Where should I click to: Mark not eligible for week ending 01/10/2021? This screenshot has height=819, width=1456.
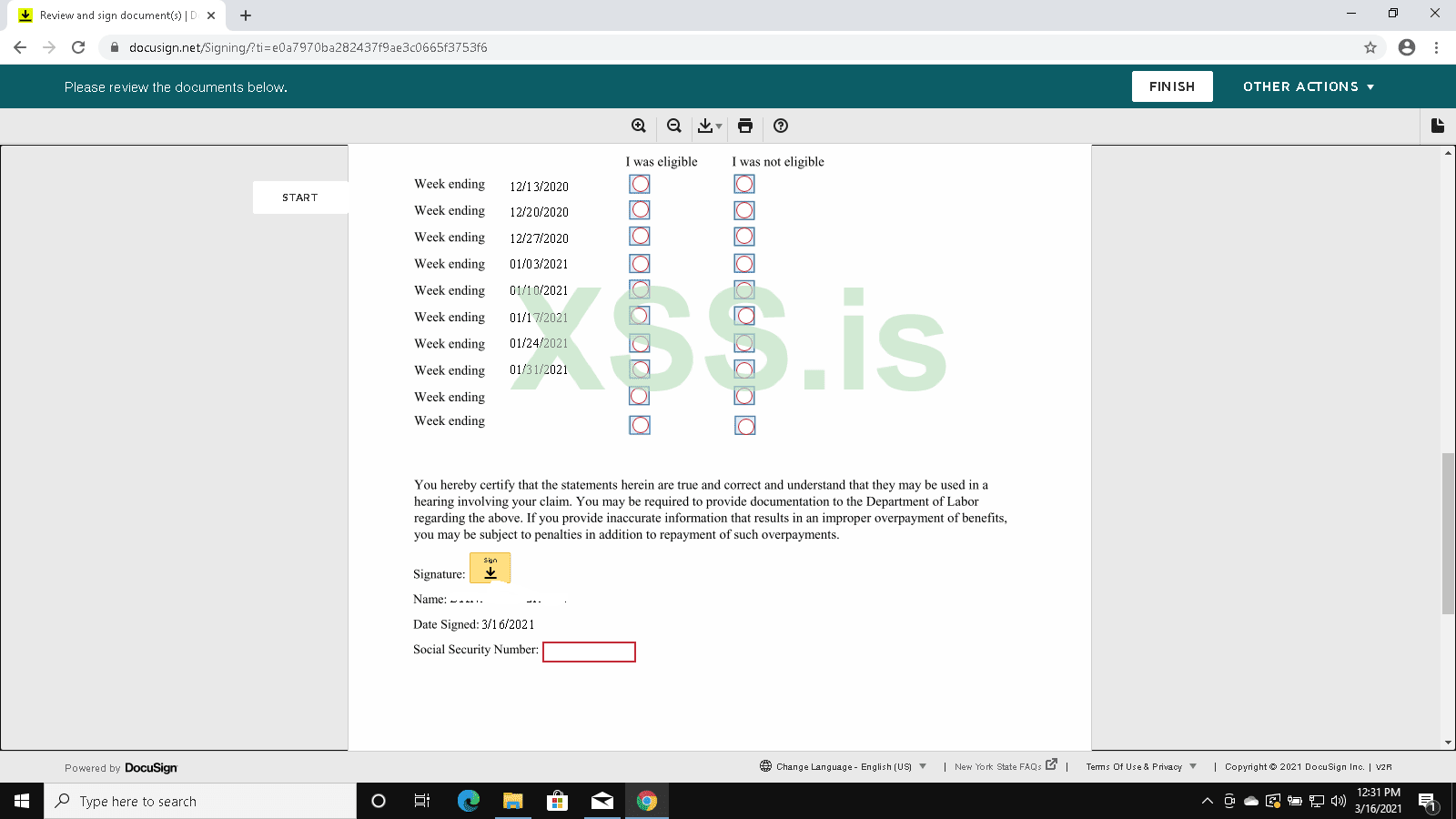pyautogui.click(x=744, y=290)
